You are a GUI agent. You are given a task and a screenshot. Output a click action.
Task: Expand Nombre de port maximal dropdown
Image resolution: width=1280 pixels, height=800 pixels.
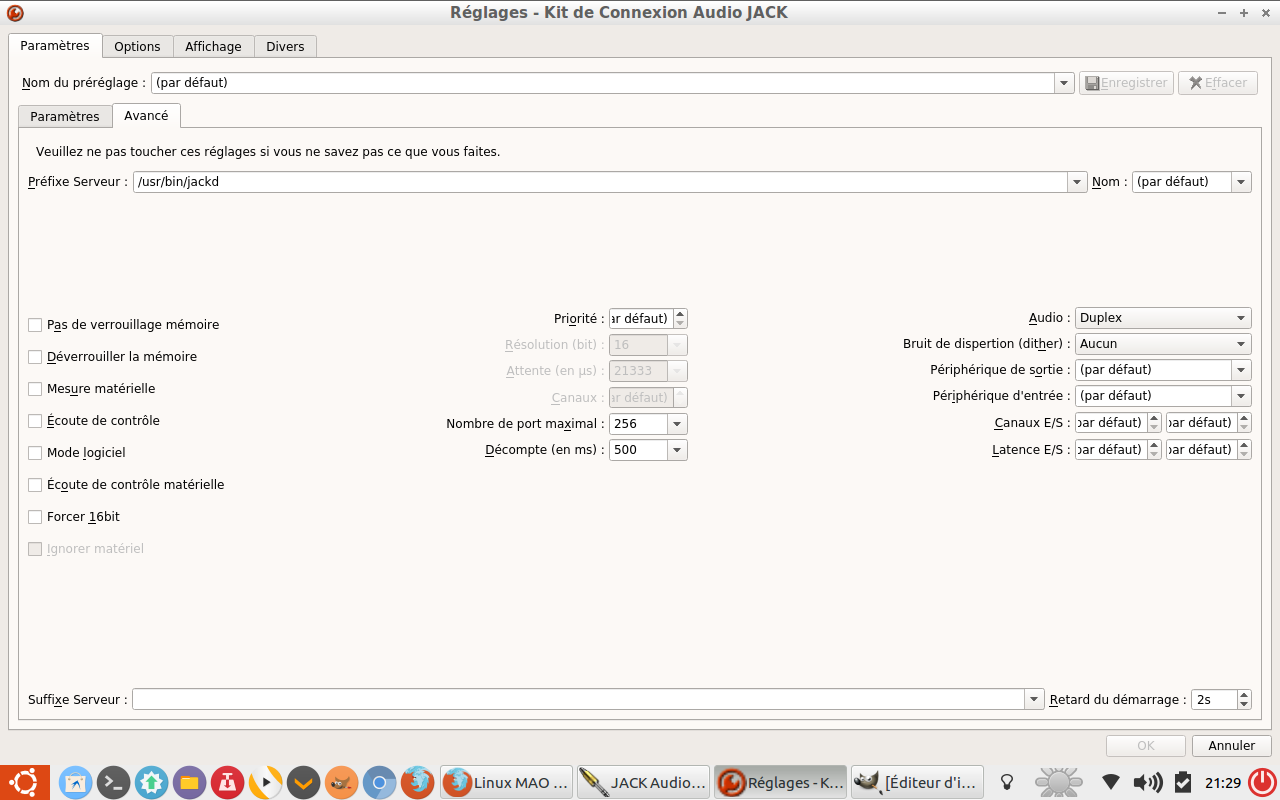(x=677, y=424)
